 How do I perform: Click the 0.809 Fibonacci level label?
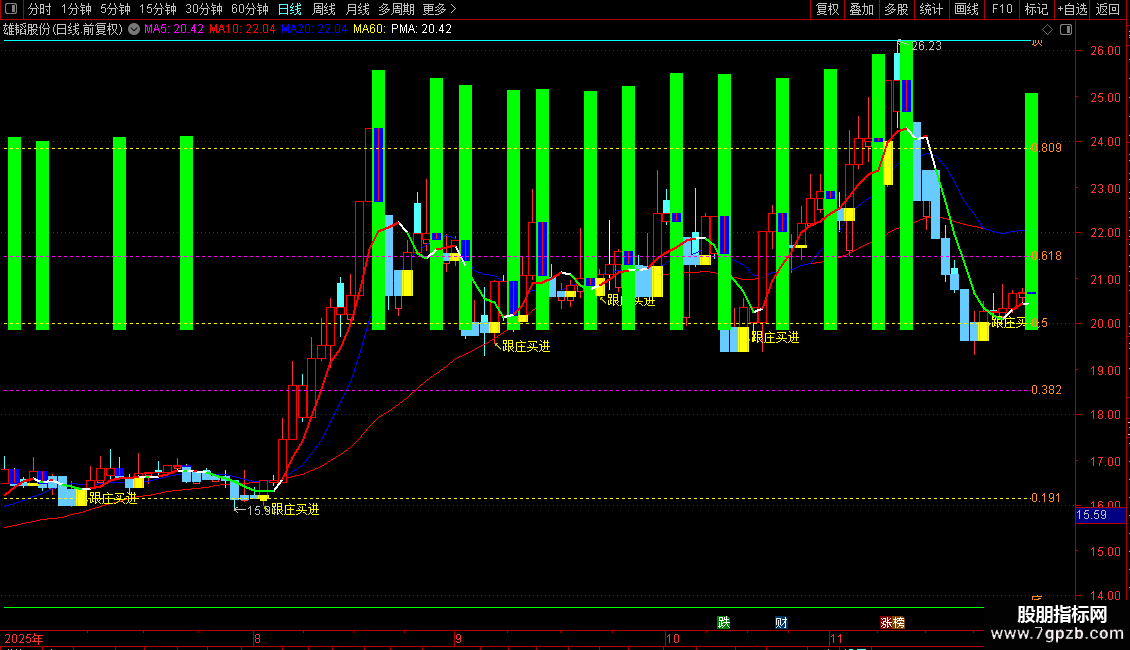pos(1046,148)
